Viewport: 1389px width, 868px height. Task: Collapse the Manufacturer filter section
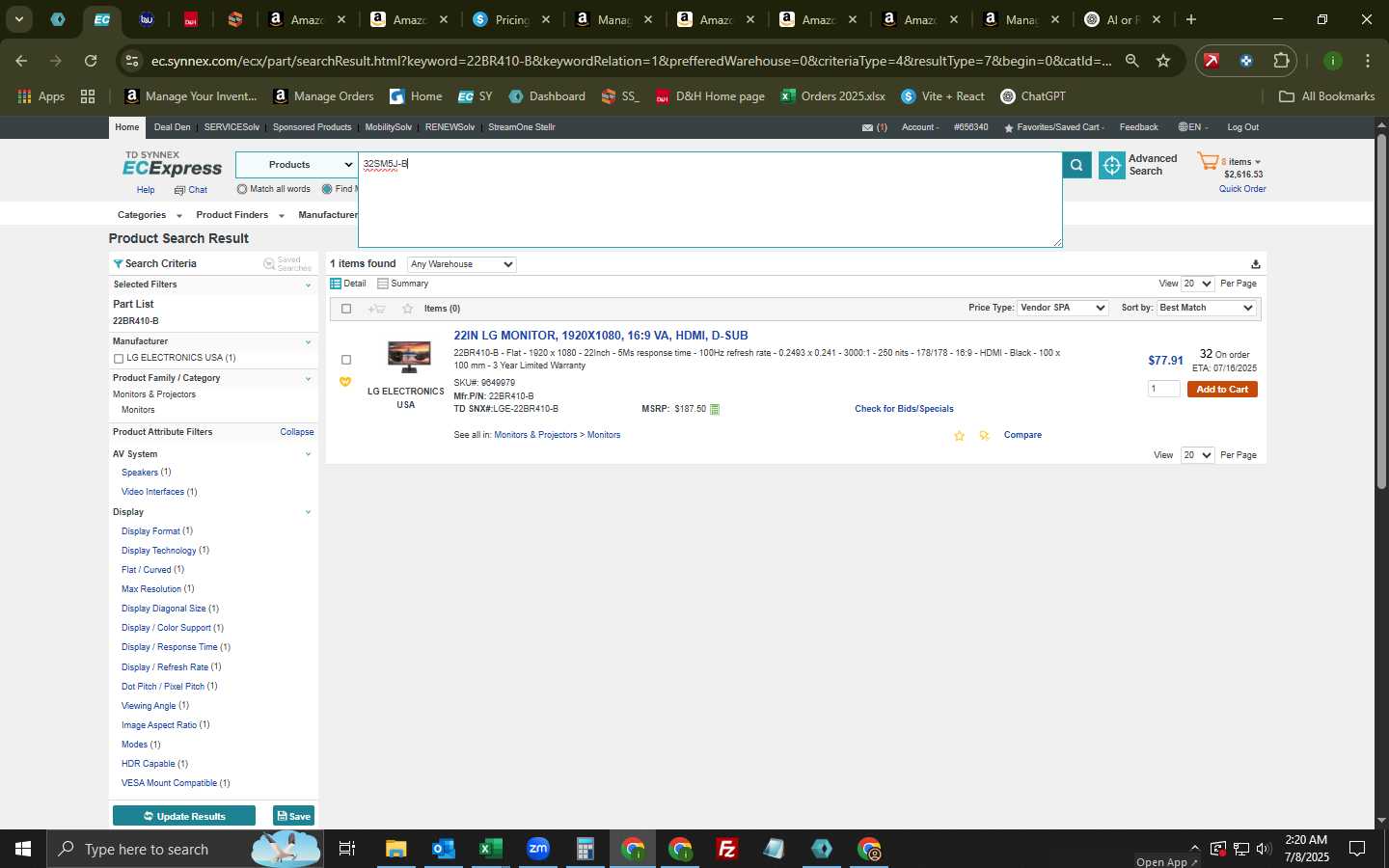point(308,341)
